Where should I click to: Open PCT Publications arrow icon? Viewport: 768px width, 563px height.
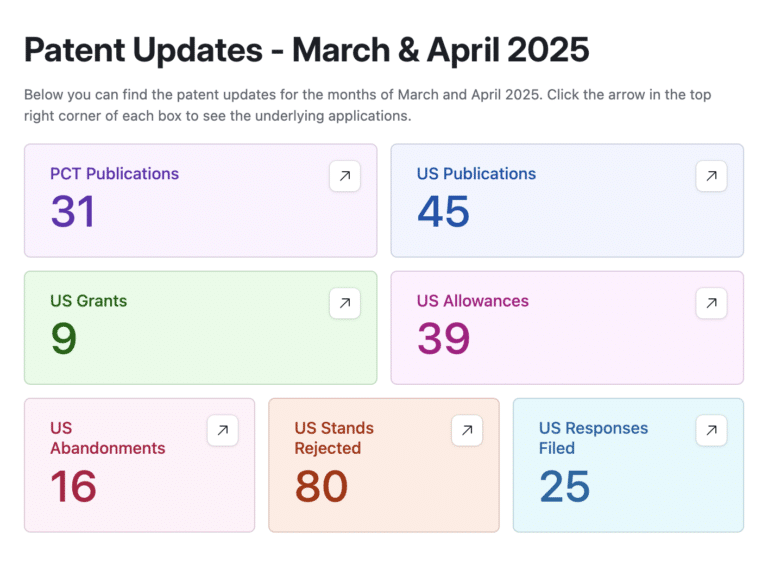coord(345,176)
